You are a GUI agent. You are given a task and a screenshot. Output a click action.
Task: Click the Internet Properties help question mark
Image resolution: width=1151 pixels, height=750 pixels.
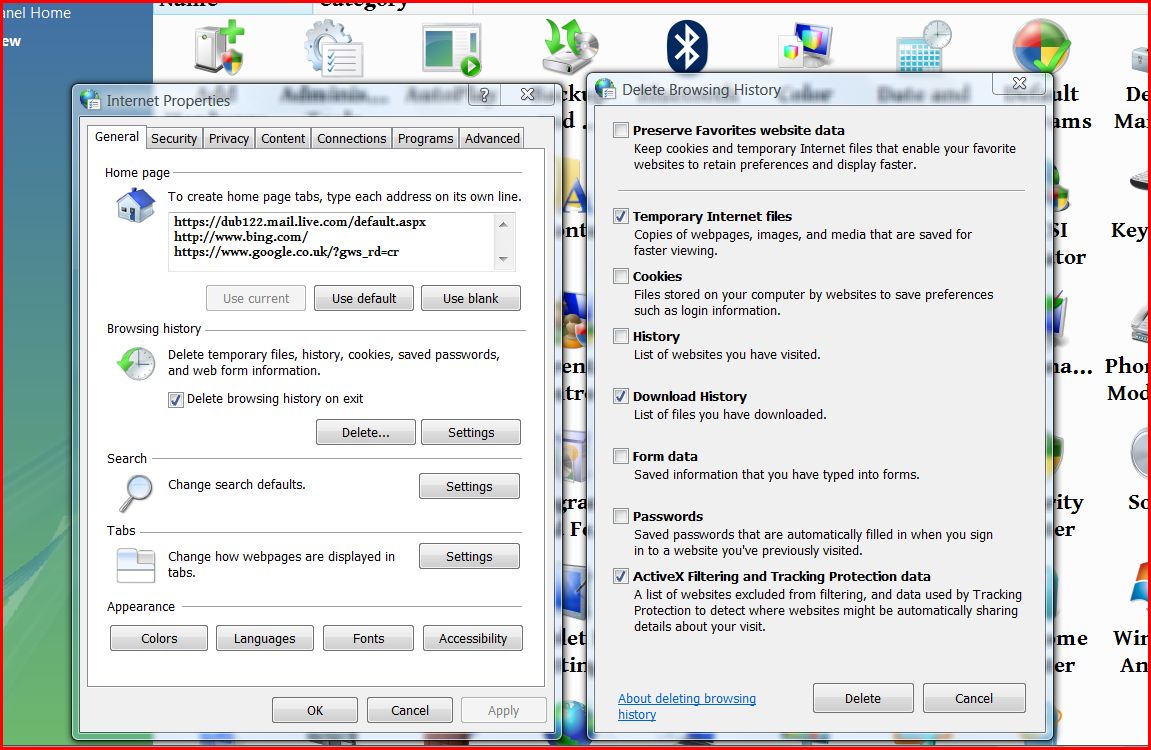tap(484, 94)
